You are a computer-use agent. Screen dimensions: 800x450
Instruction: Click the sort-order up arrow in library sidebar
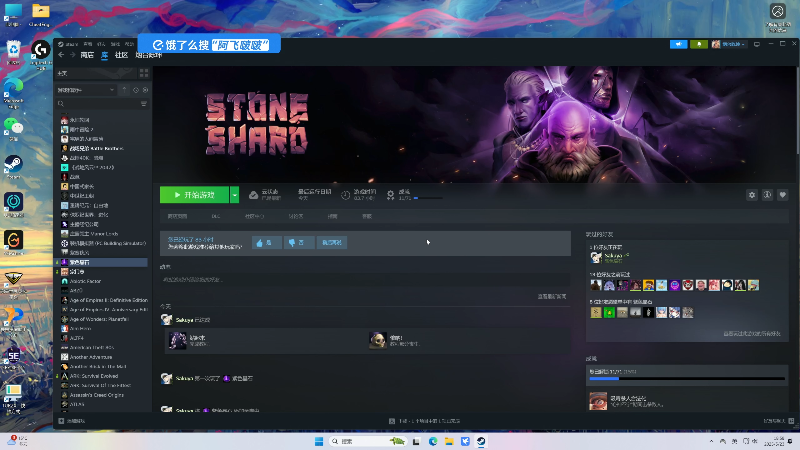pyautogui.click(x=124, y=90)
